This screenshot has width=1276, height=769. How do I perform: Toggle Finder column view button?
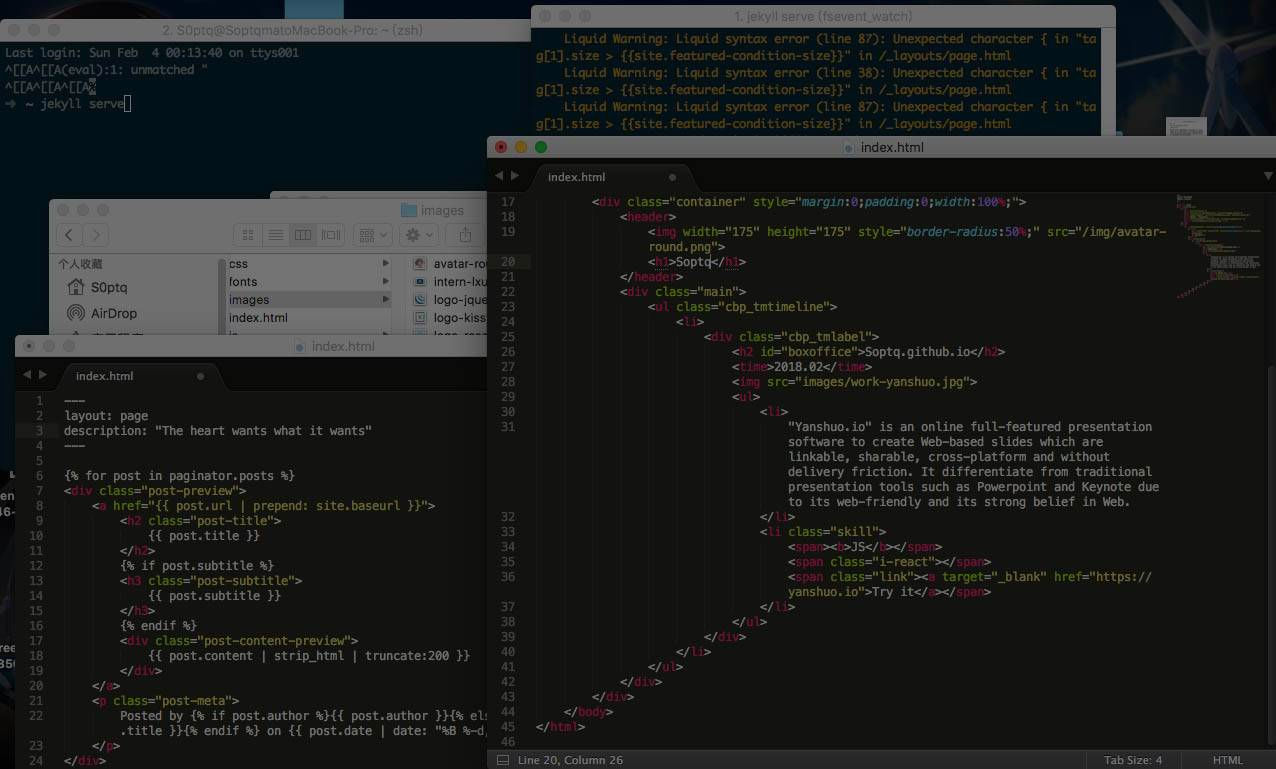(303, 235)
